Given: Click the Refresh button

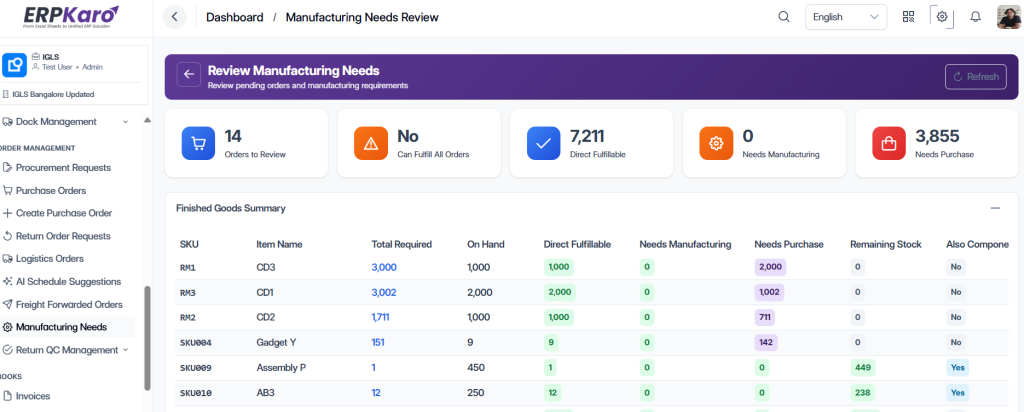Looking at the screenshot, I should tap(976, 77).
